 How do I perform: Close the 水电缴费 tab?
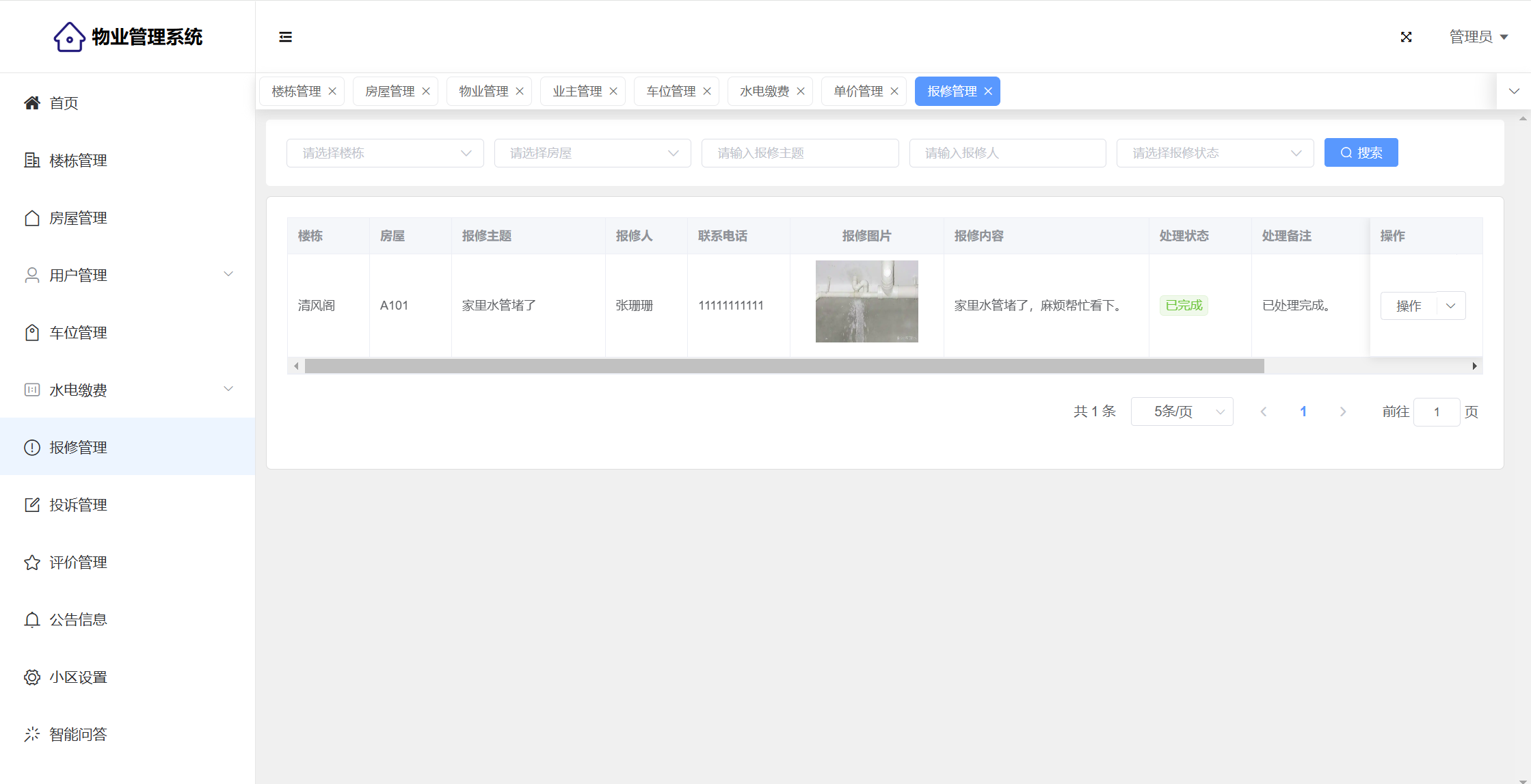[801, 92]
